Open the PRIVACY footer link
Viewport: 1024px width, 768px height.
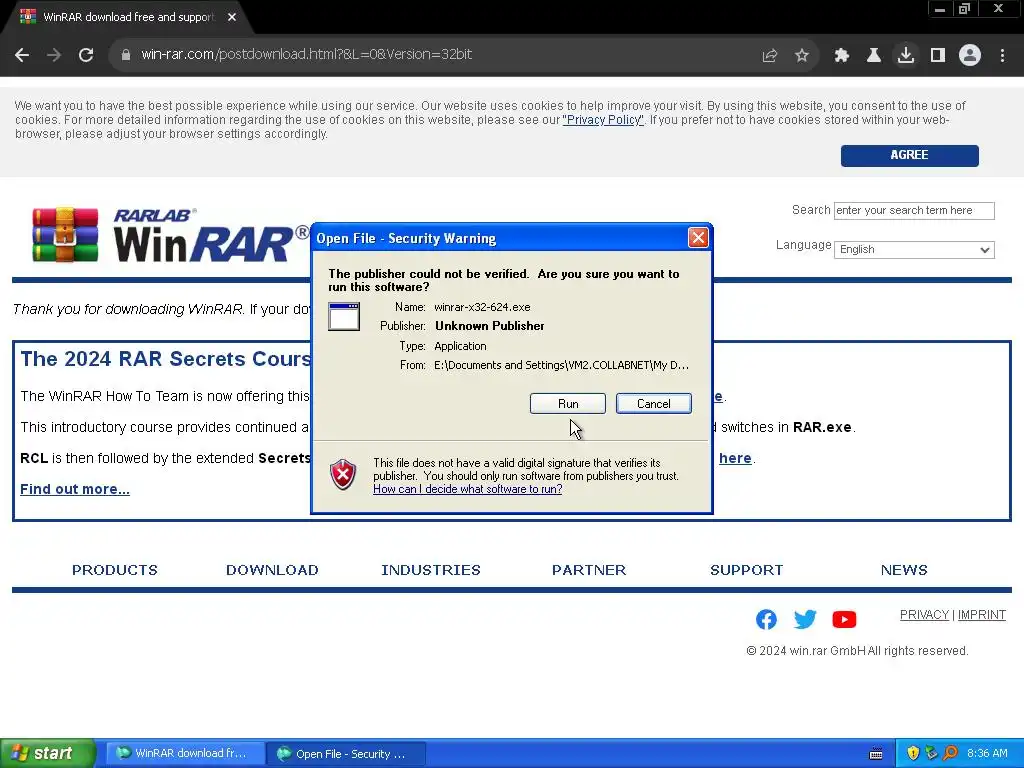tap(924, 615)
